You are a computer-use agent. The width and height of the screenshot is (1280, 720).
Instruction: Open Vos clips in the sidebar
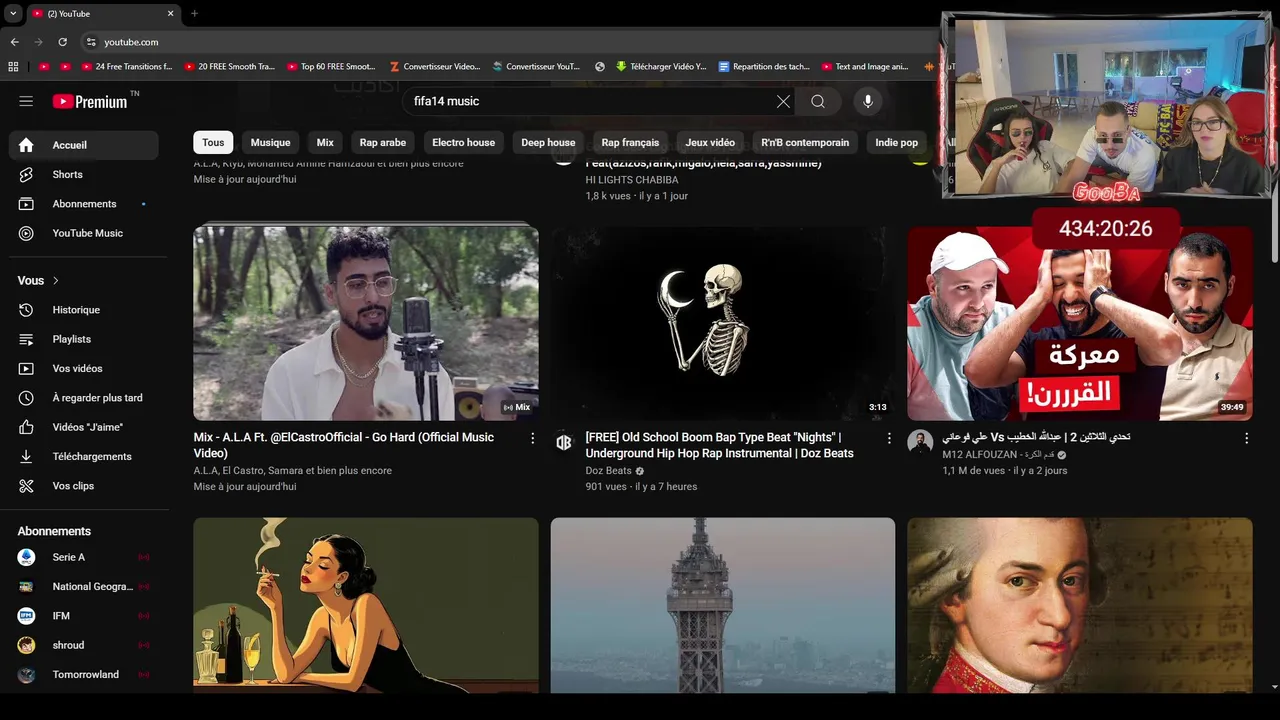pyautogui.click(x=84, y=486)
